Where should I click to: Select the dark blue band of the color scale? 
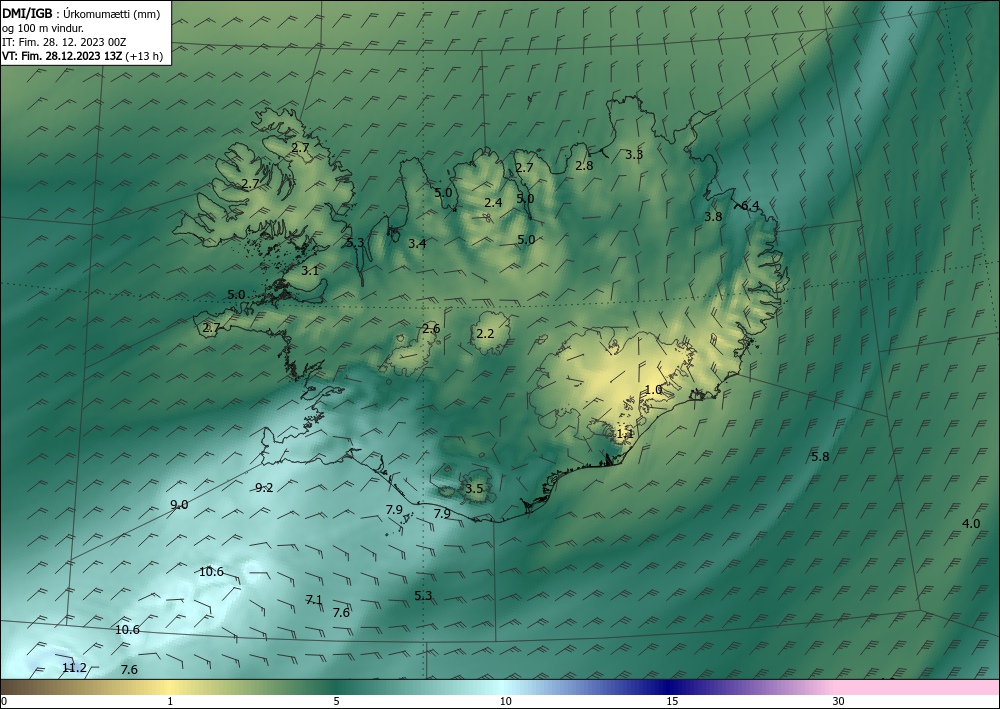pos(670,687)
